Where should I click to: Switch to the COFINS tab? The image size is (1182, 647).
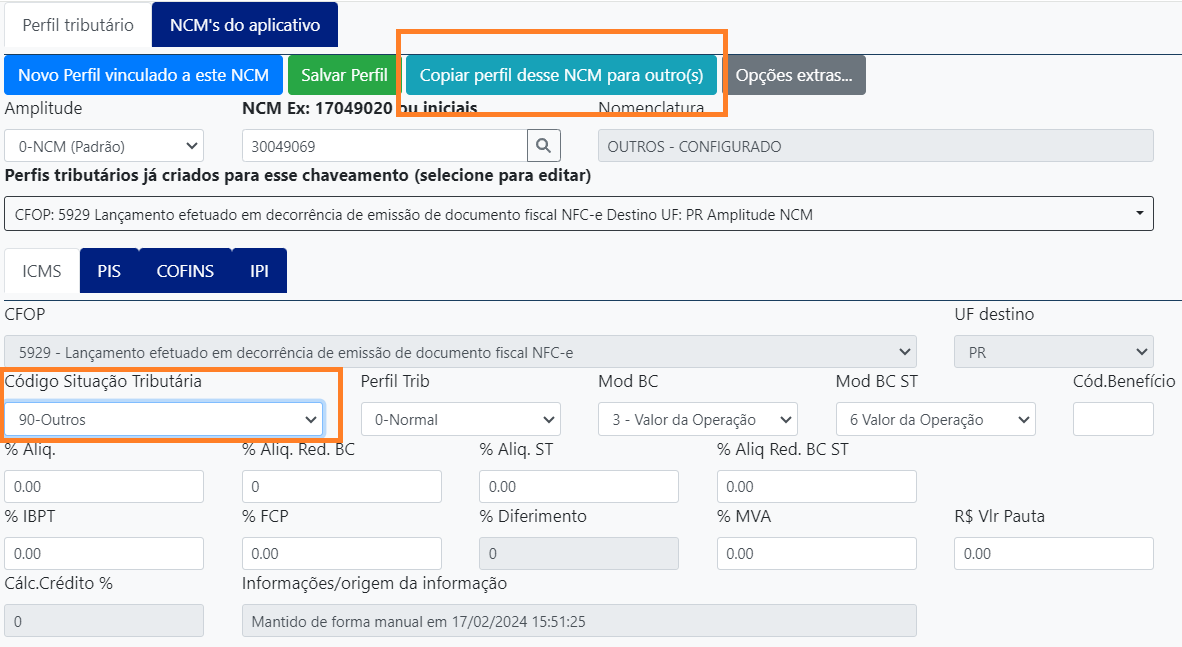coord(185,271)
